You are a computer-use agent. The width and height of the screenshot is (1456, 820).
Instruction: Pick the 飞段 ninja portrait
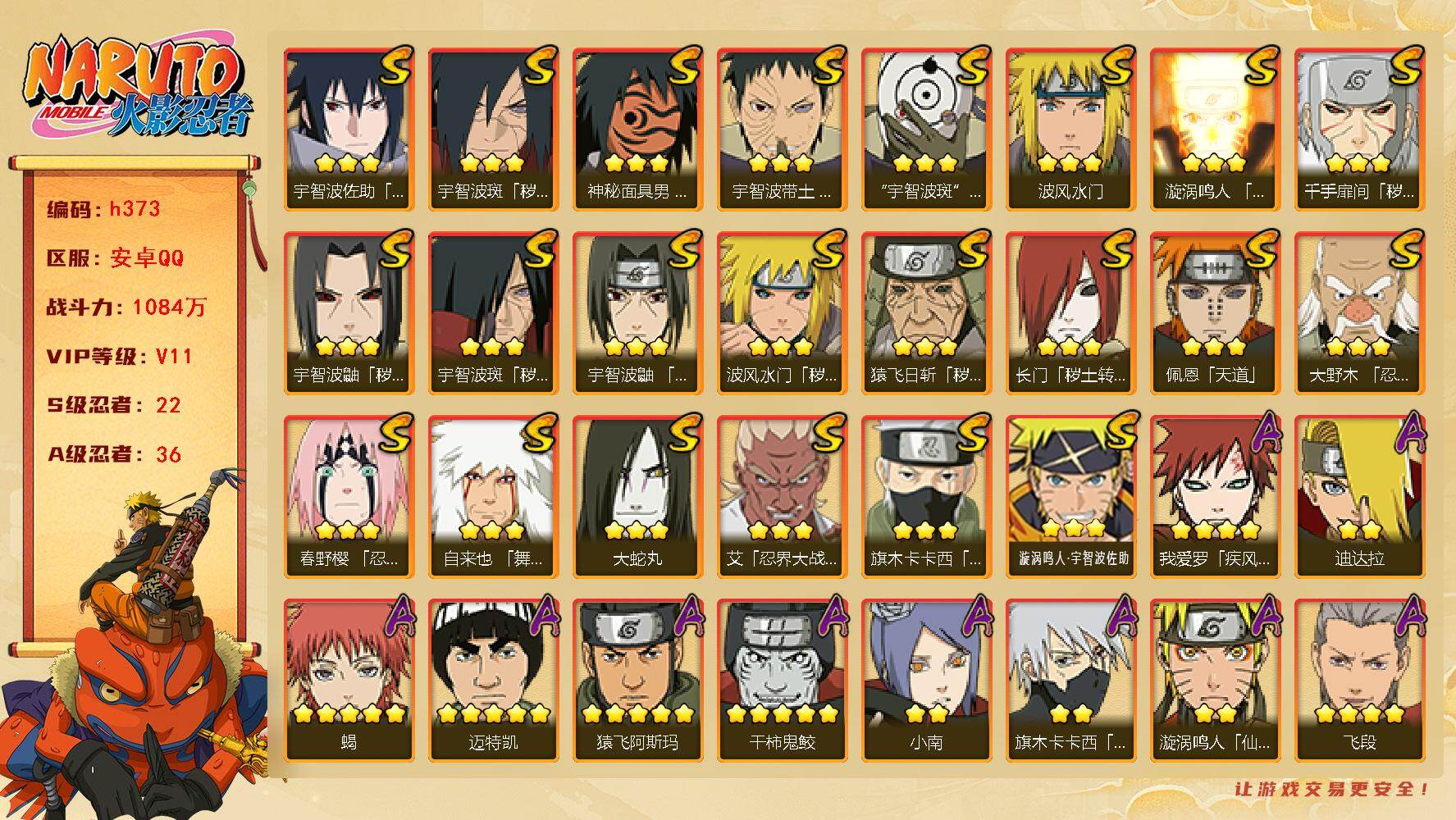(1358, 681)
